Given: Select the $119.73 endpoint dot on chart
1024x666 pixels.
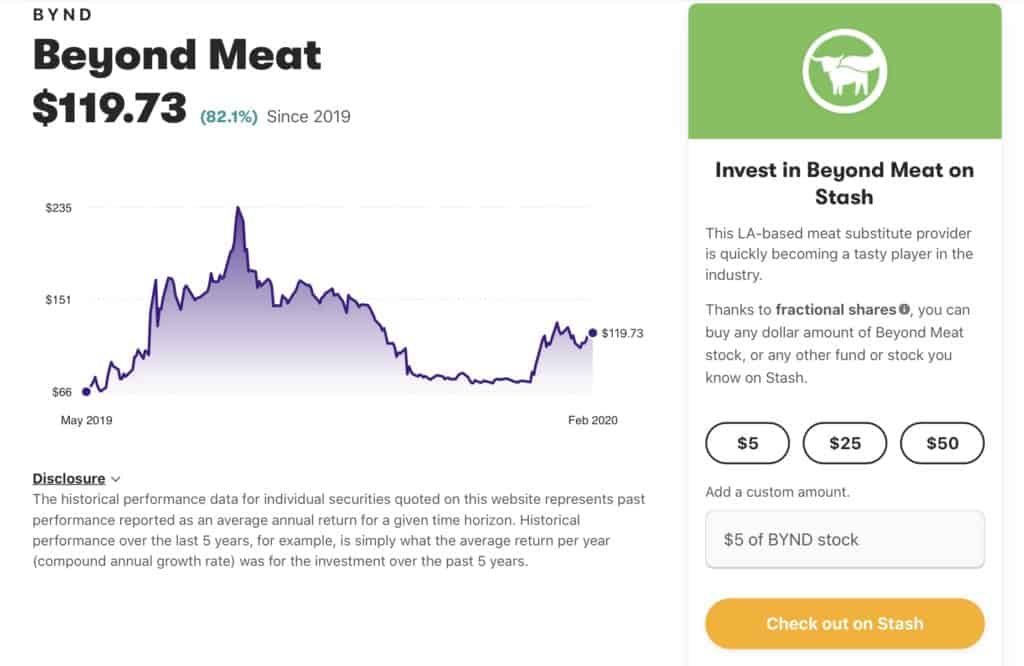Looking at the screenshot, I should pos(592,333).
